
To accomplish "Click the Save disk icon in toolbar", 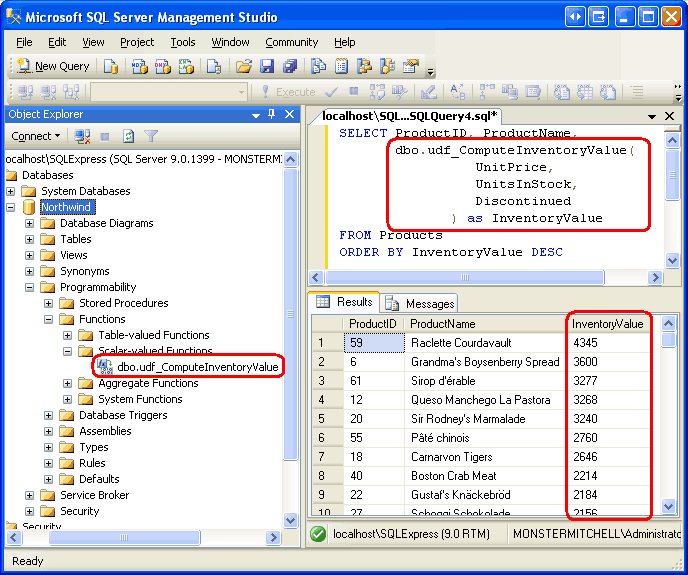I will click(266, 66).
